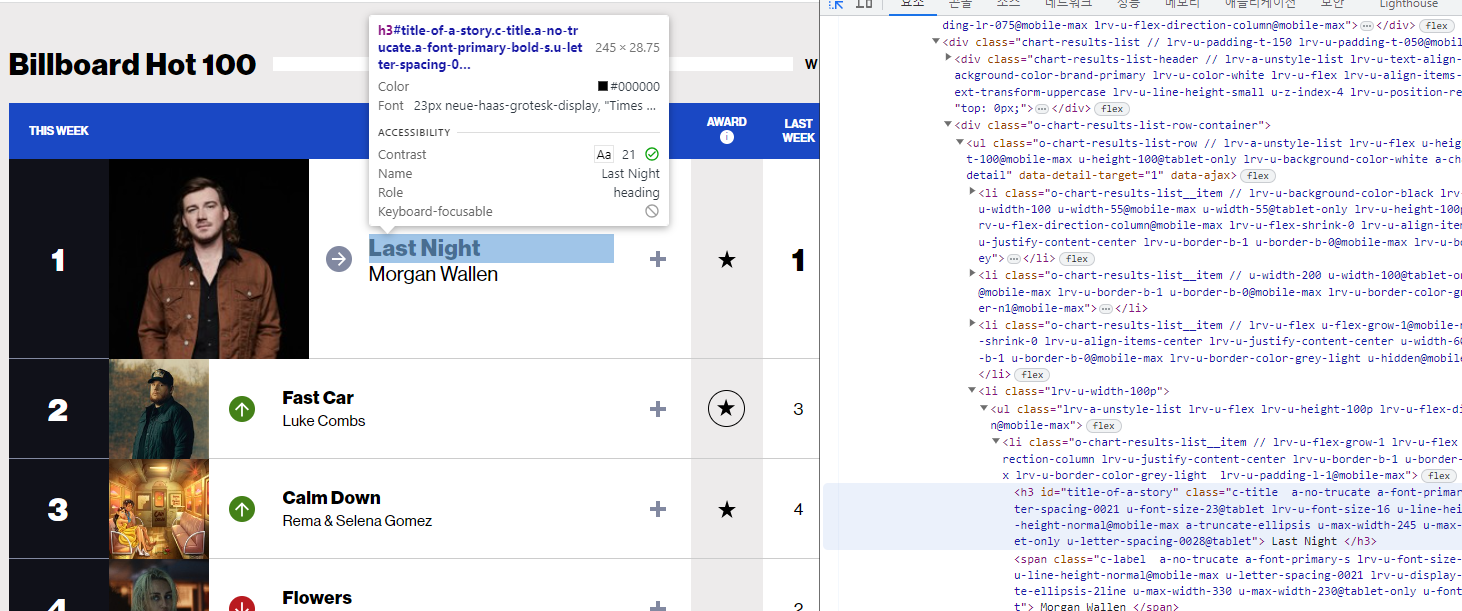Click the circled award star for Fast Car
This screenshot has height=611, width=1462.
(727, 409)
